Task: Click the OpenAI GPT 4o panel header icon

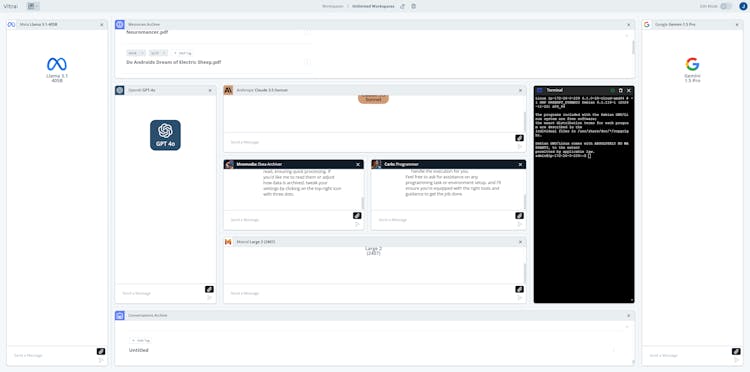Action: [120, 90]
